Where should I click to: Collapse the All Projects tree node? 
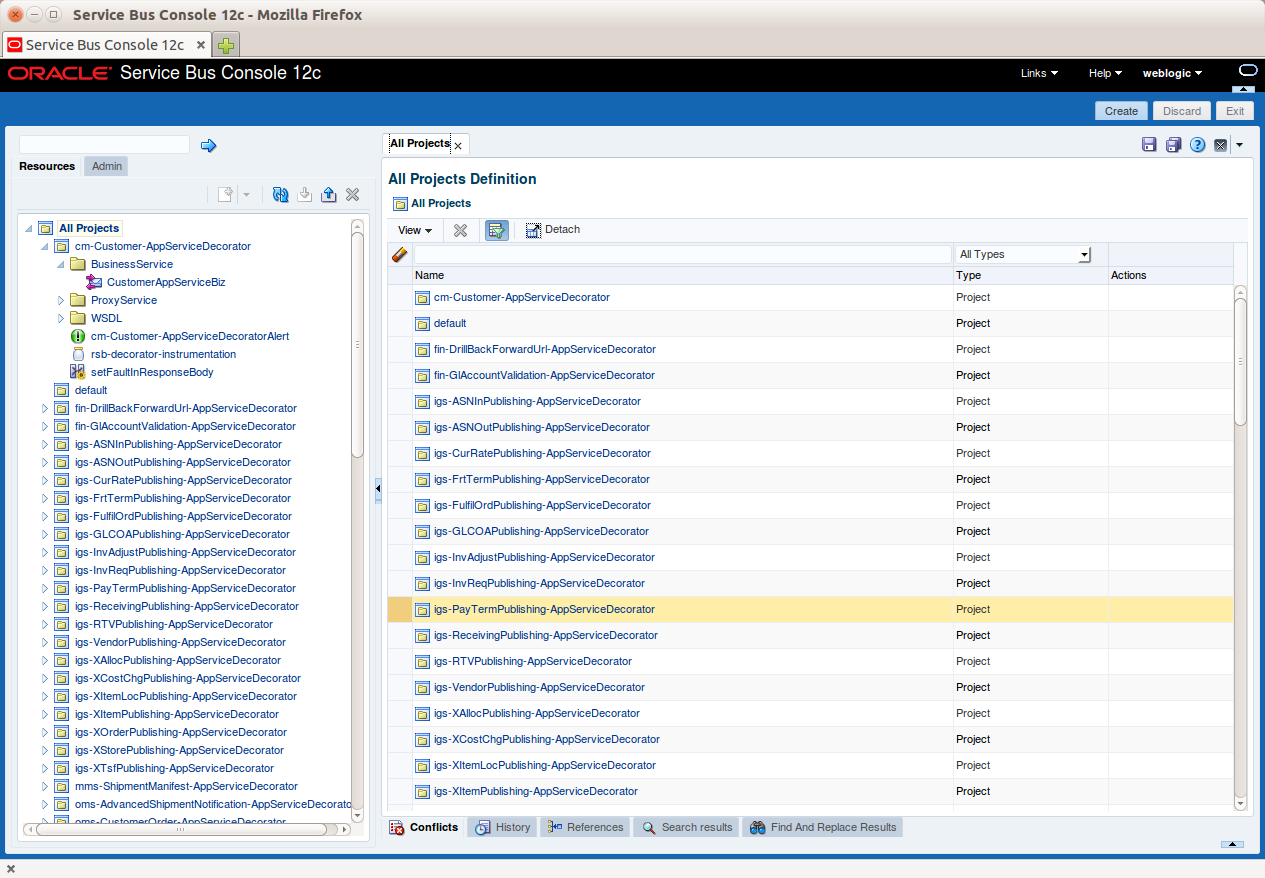tap(28, 228)
